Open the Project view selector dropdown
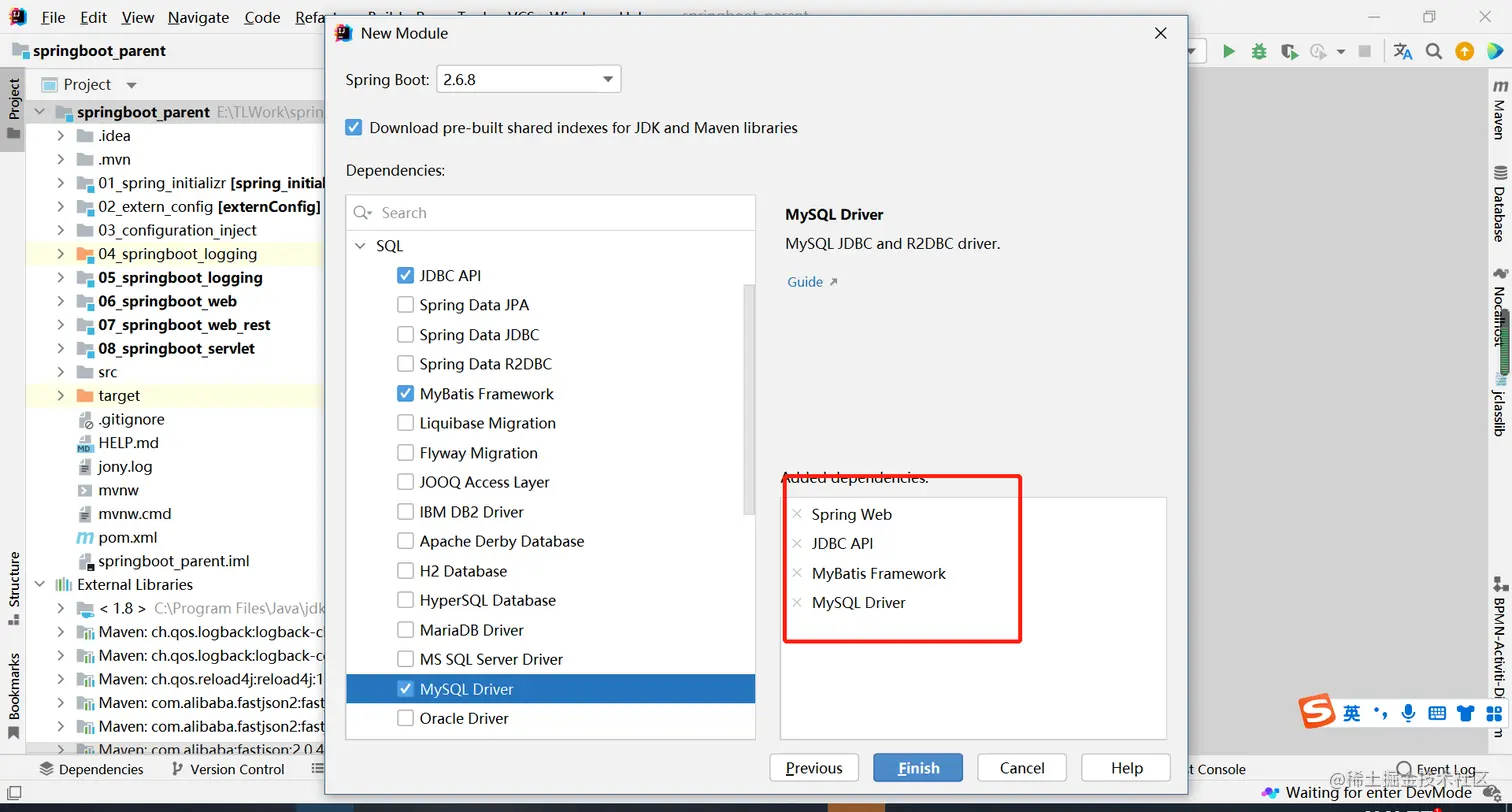Image resolution: width=1512 pixels, height=812 pixels. (x=131, y=85)
